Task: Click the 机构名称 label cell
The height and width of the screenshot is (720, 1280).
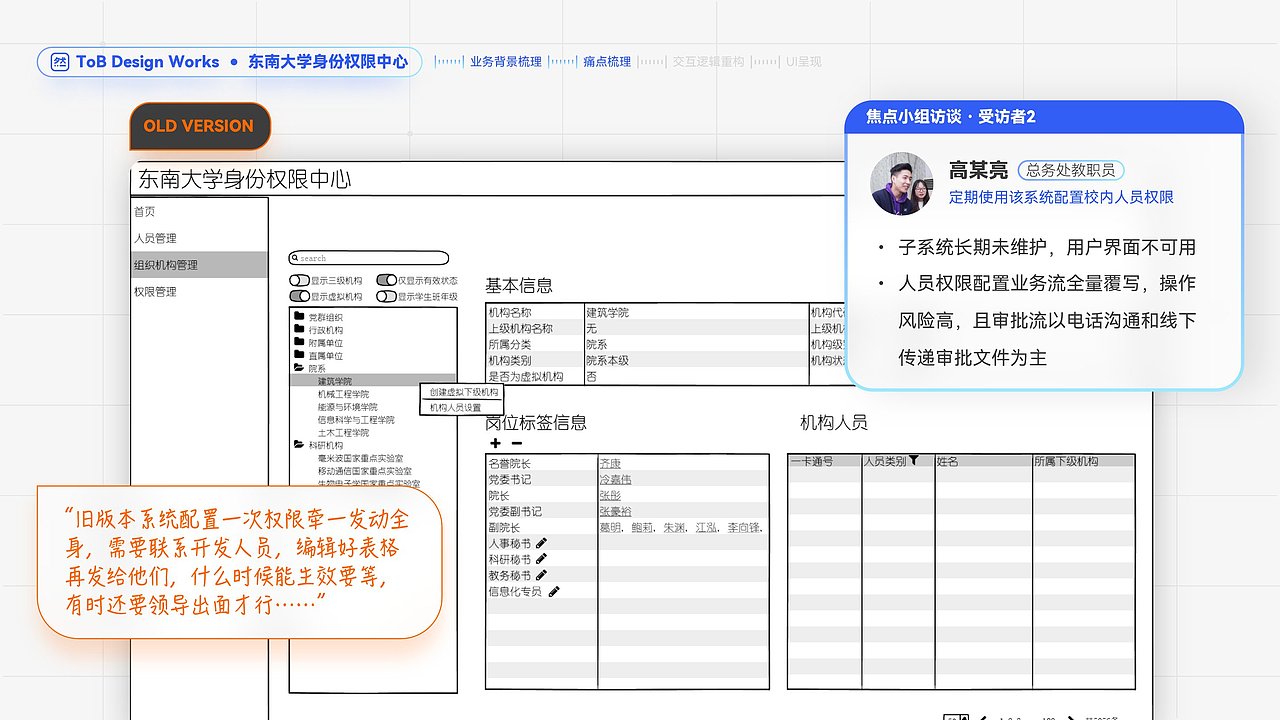Action: click(x=534, y=313)
